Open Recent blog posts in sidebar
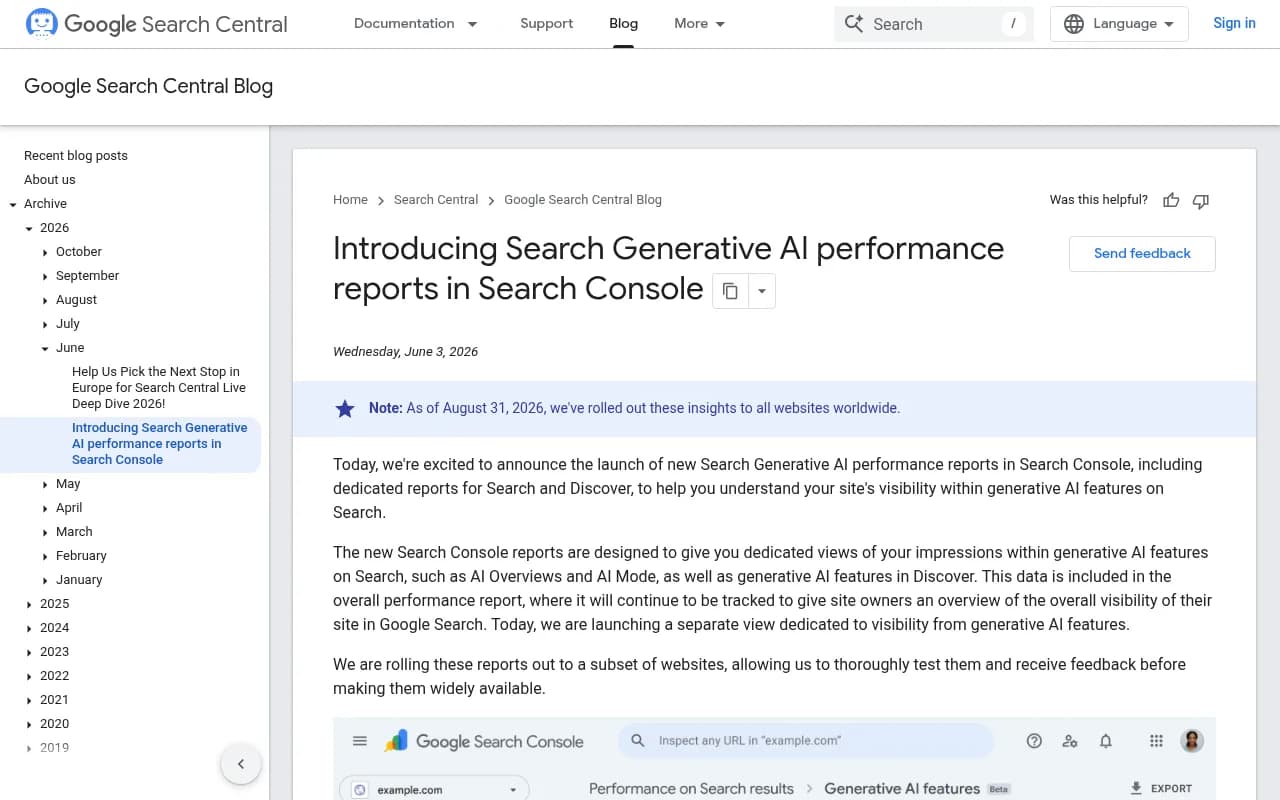The image size is (1280, 800). click(x=76, y=156)
